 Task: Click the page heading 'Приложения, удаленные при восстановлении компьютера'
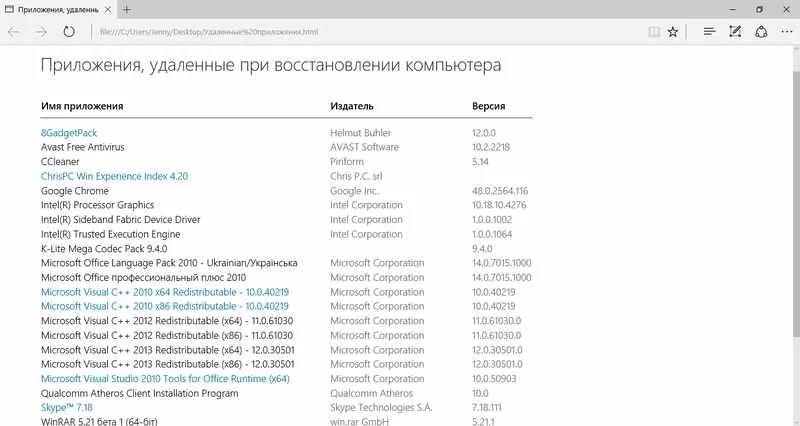[x=271, y=65]
